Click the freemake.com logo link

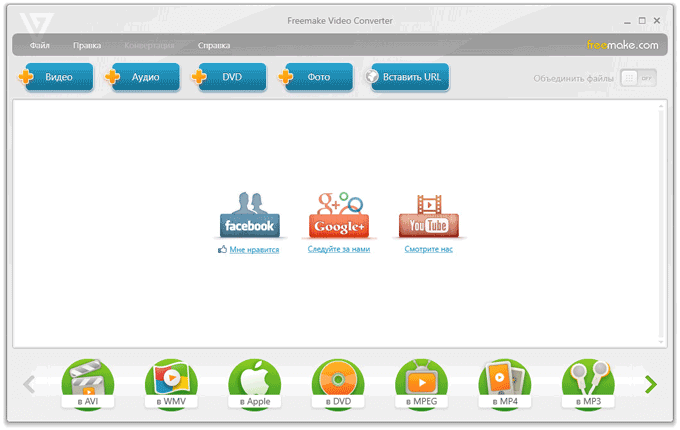tap(621, 46)
